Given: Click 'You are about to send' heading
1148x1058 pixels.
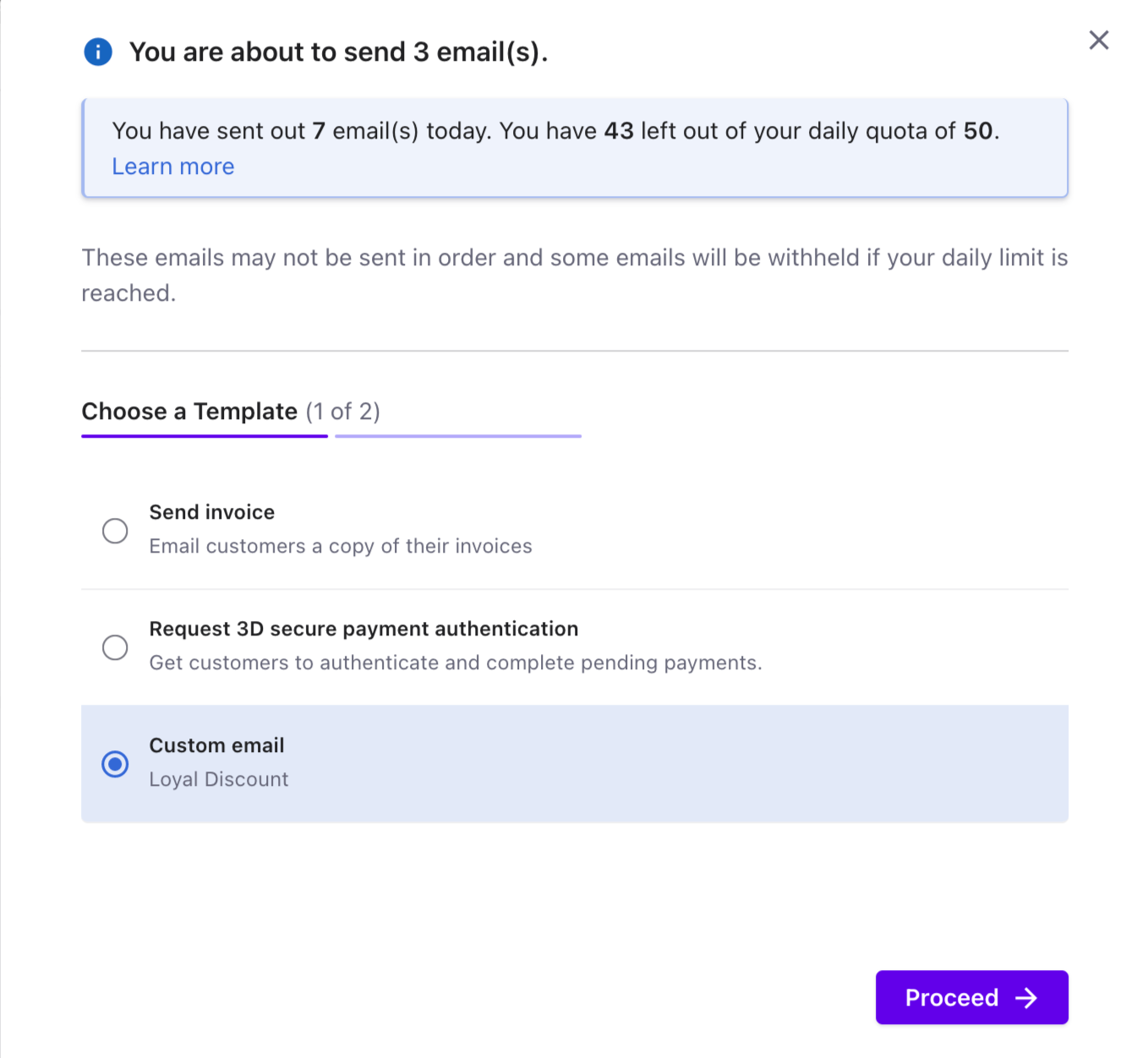Looking at the screenshot, I should pyautogui.click(x=338, y=52).
